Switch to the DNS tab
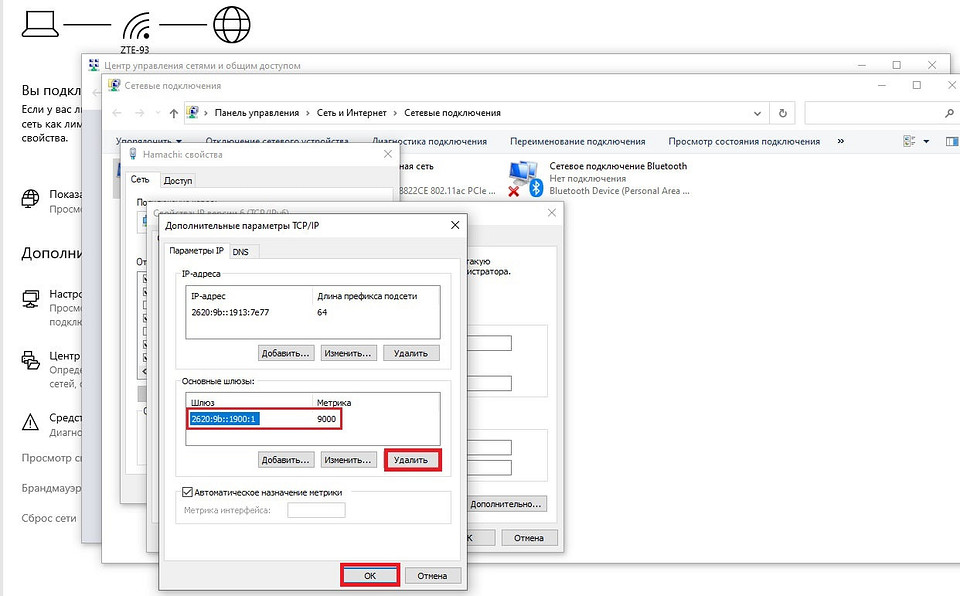Viewport: 960px width, 596px height. pyautogui.click(x=241, y=250)
